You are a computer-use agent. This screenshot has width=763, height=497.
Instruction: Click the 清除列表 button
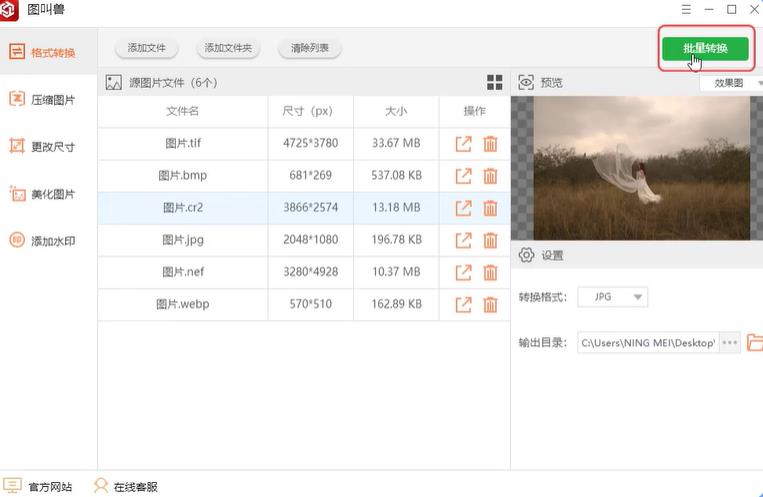[309, 48]
